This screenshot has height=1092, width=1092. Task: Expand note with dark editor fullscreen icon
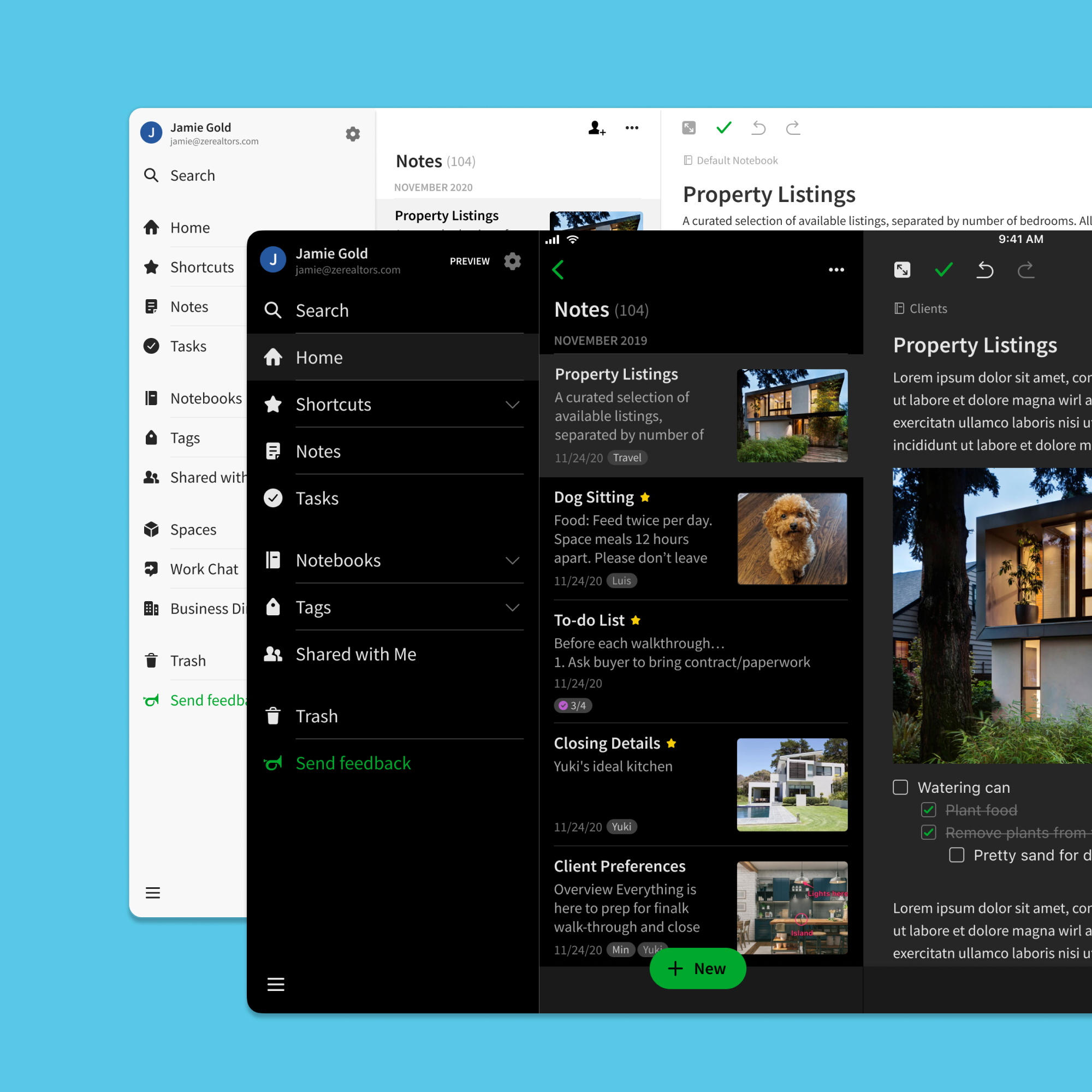[x=902, y=270]
